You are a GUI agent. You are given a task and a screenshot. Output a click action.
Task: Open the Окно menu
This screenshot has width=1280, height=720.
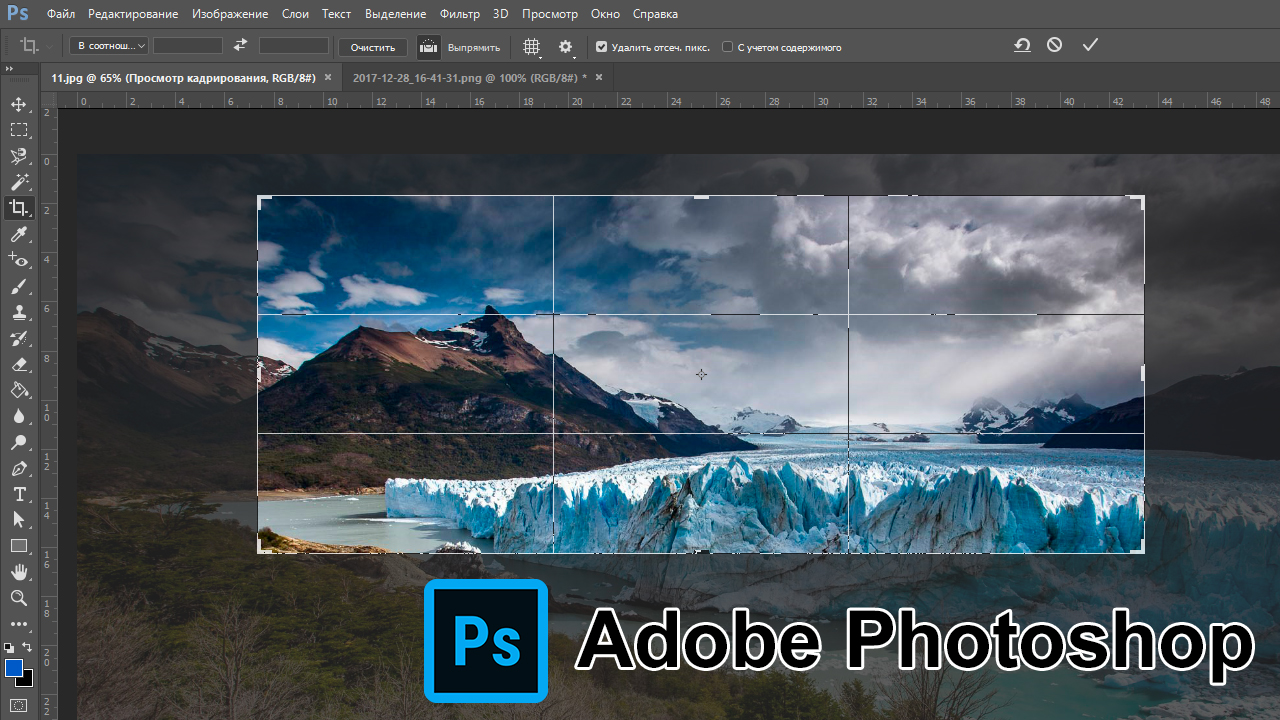pos(605,14)
